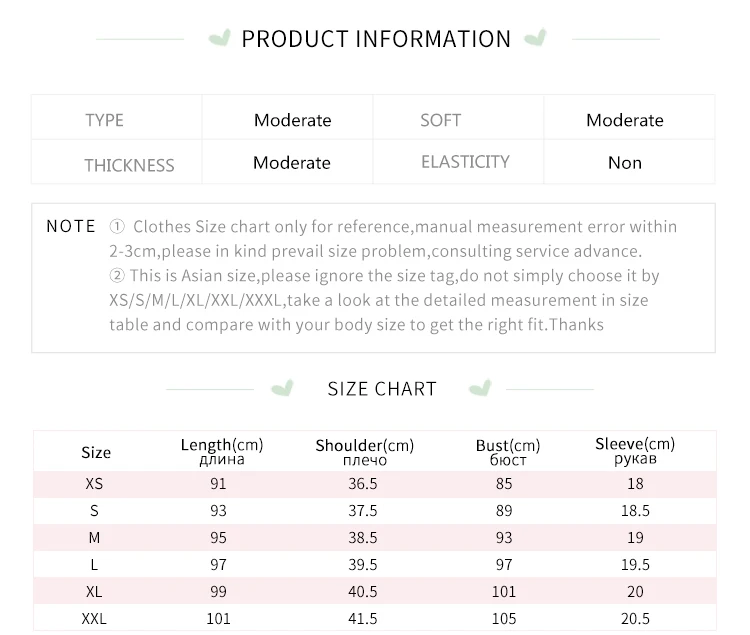Click the Length(cm) column header
Image resolution: width=750 pixels, height=635 pixels.
pos(222,451)
